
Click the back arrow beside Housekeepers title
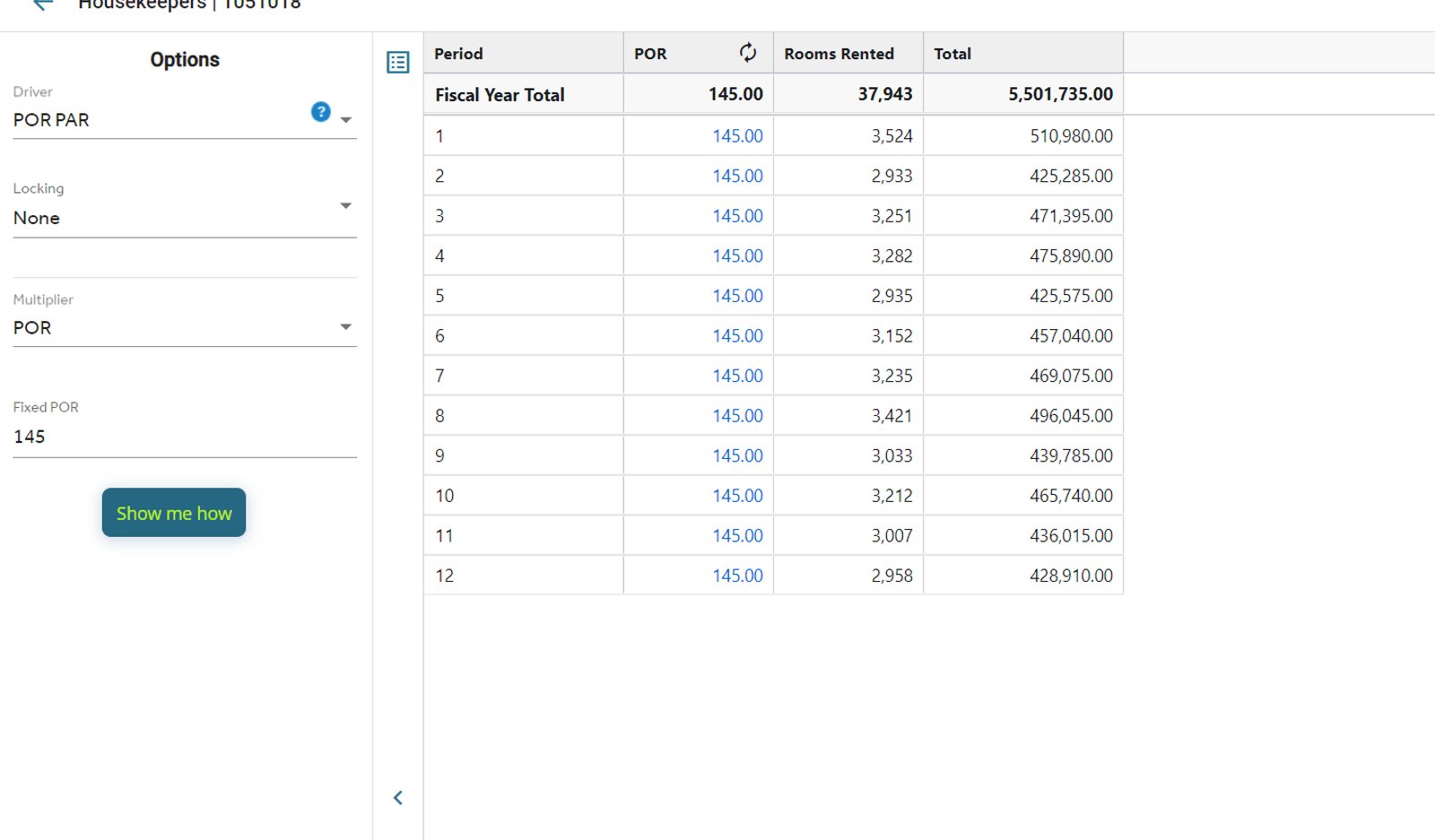(42, 4)
